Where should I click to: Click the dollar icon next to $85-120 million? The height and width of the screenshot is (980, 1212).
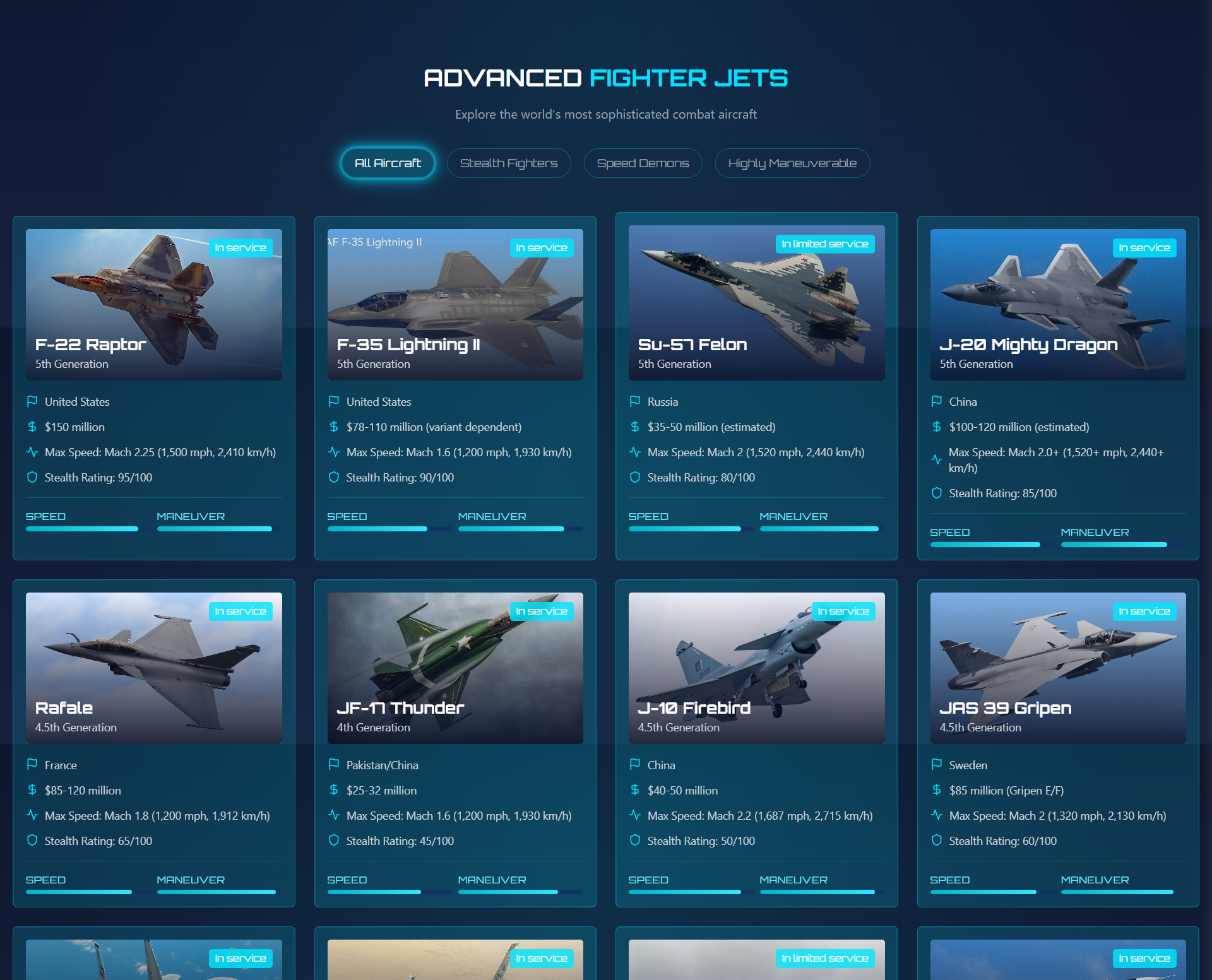coord(32,790)
